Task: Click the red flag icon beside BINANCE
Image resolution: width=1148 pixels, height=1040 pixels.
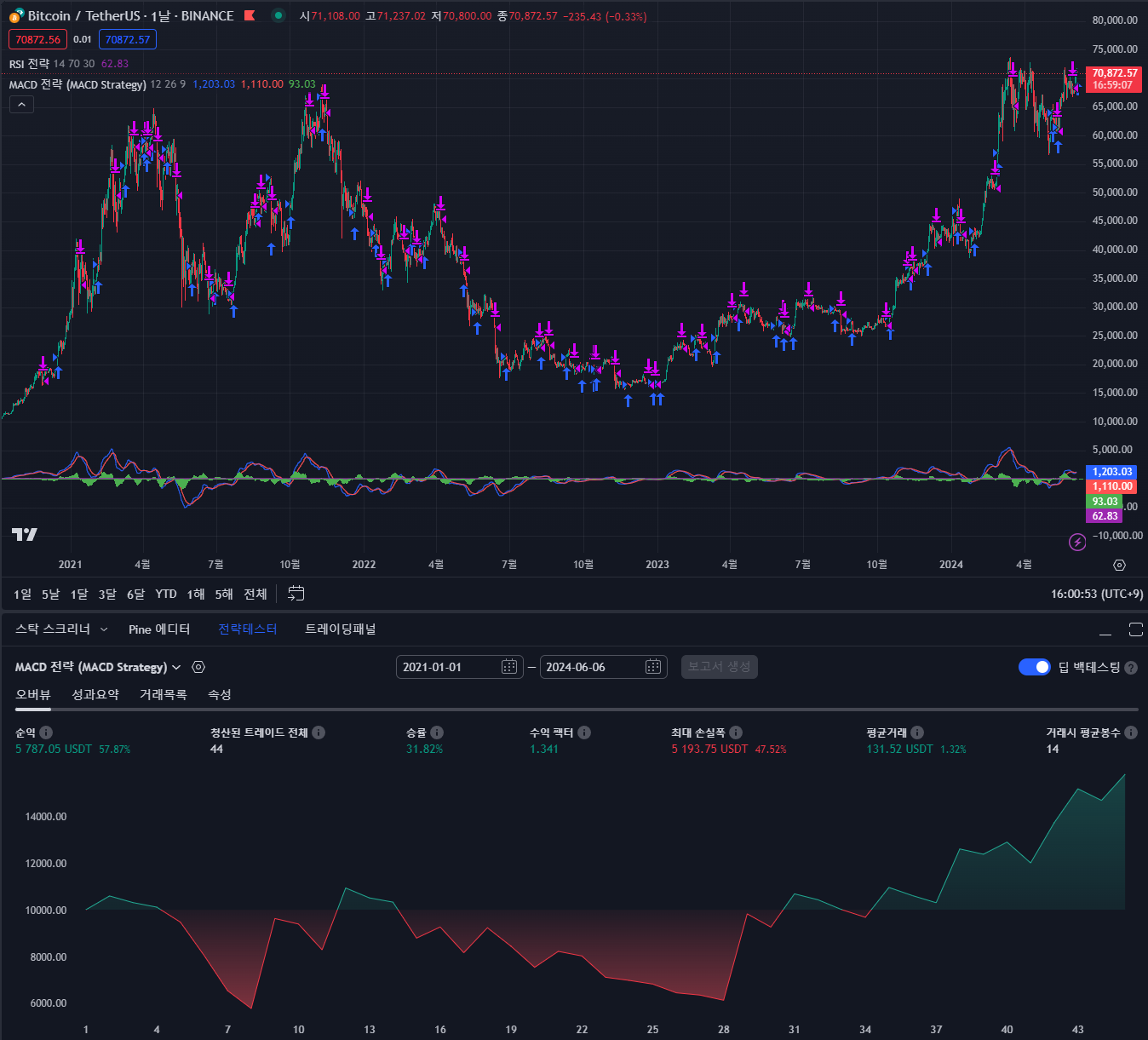Action: click(250, 15)
